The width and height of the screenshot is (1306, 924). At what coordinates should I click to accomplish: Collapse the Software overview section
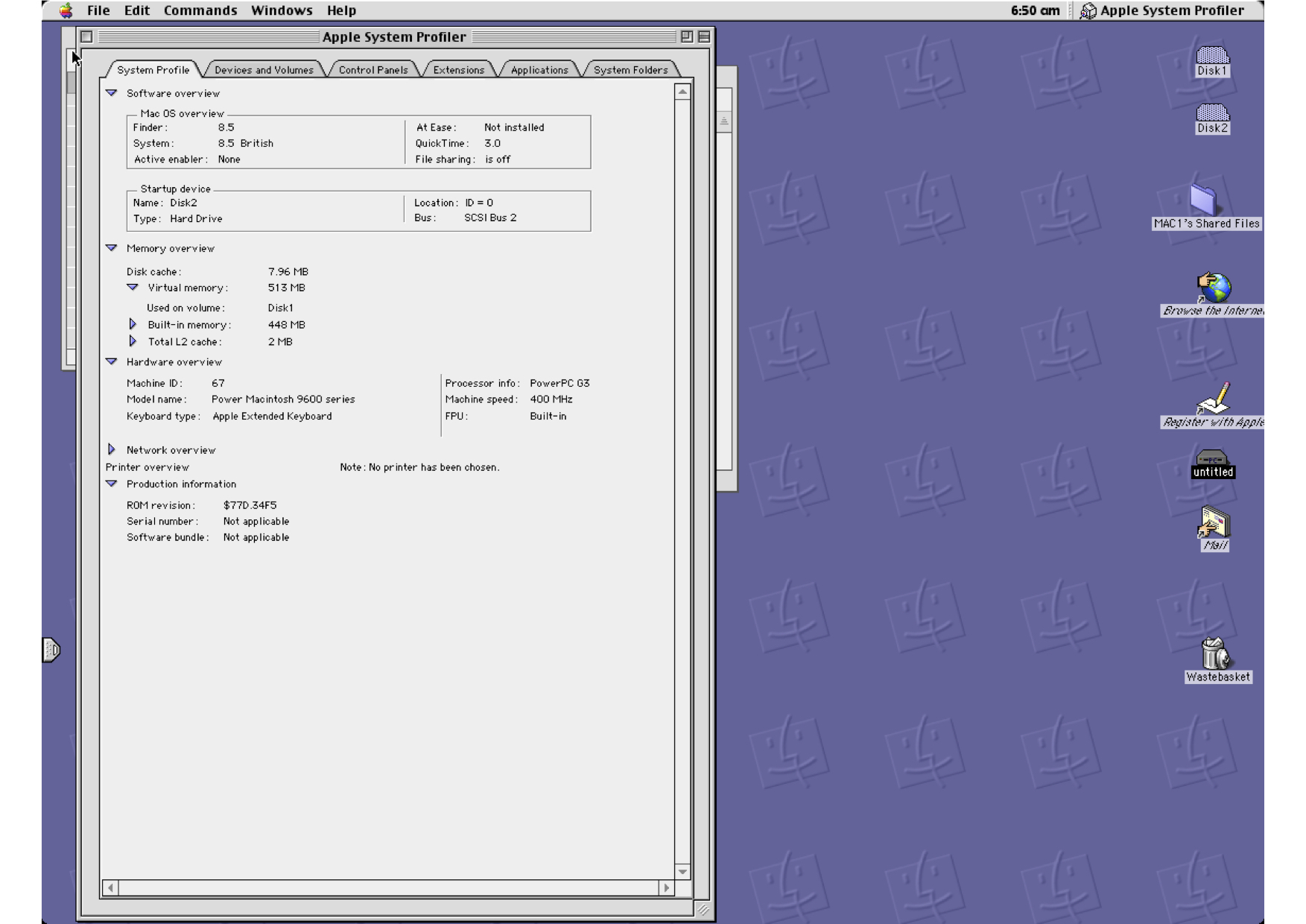click(111, 93)
